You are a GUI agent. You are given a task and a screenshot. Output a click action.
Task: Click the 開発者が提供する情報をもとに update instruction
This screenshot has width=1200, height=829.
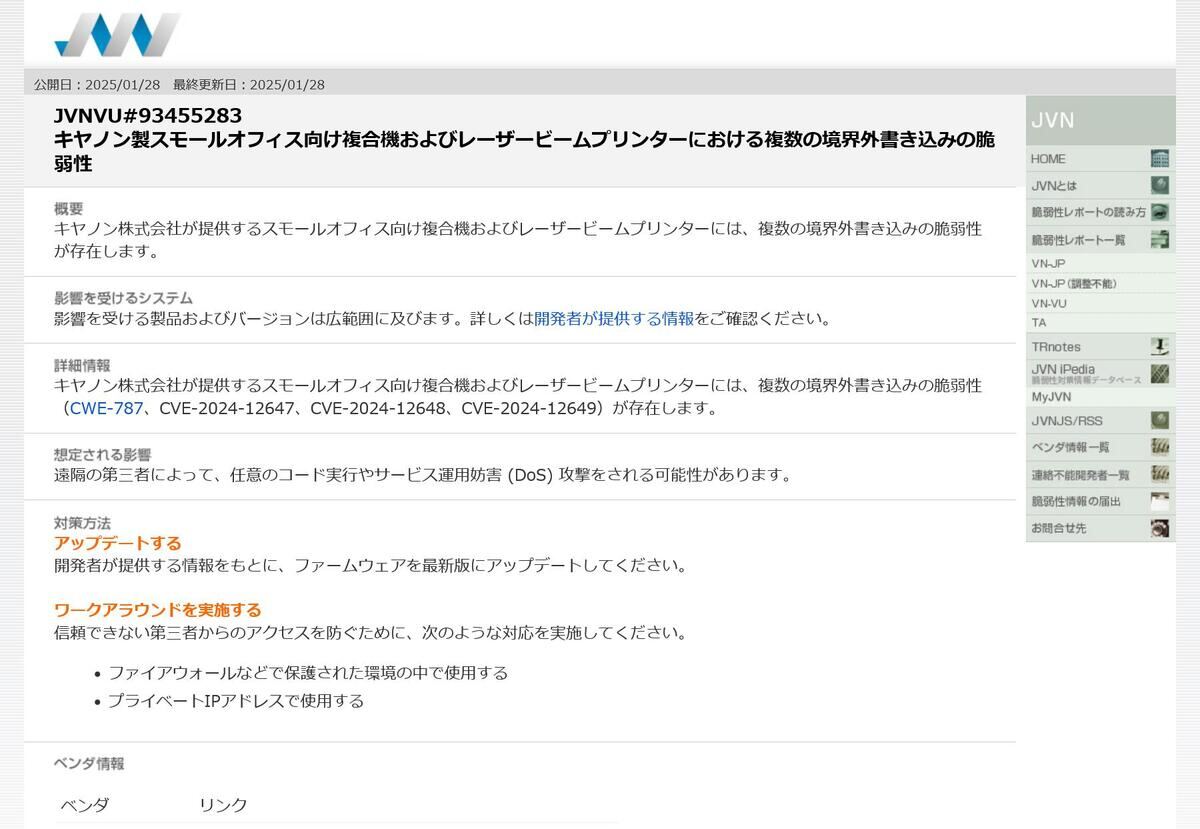point(371,566)
